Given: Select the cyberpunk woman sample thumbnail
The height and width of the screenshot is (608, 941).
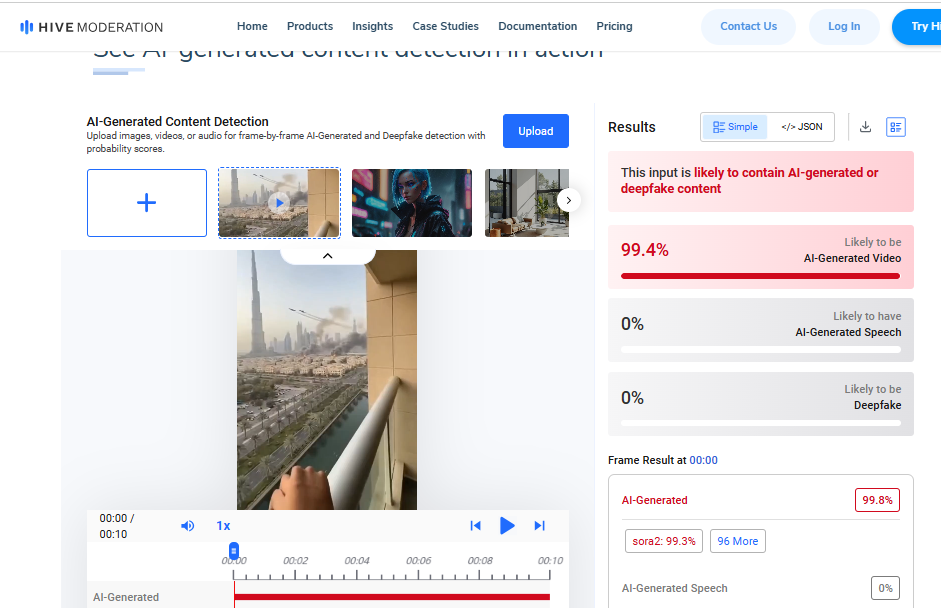Looking at the screenshot, I should pos(412,203).
